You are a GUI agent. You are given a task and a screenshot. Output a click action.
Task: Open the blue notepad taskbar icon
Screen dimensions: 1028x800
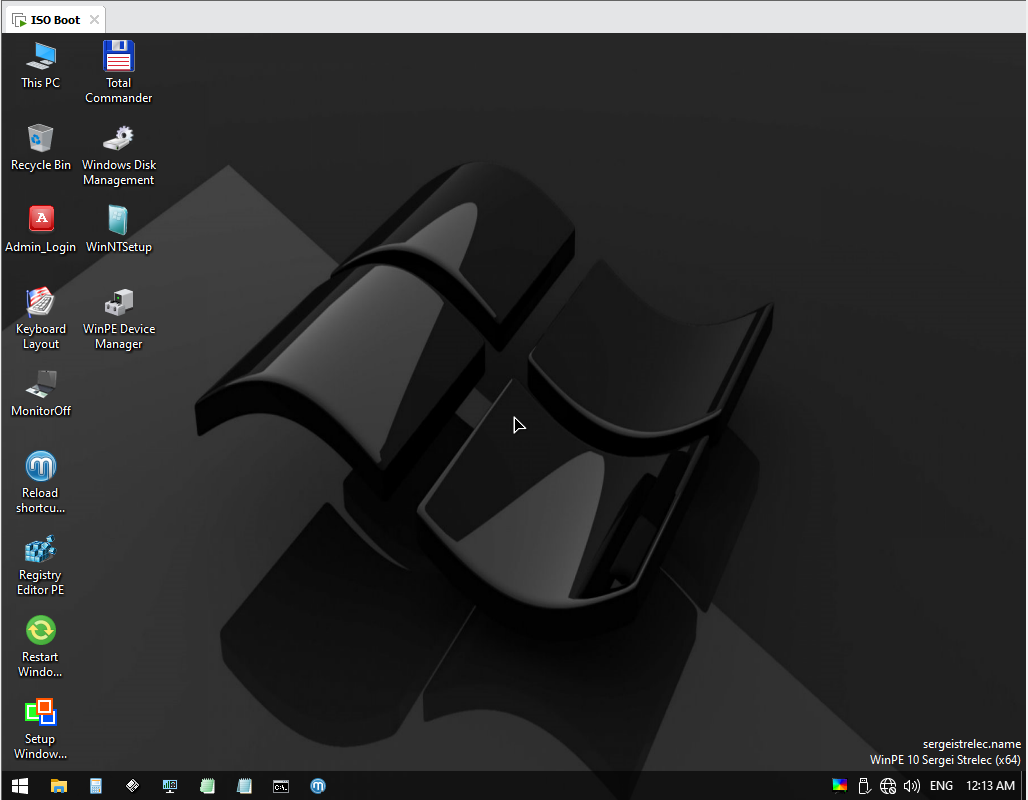click(x=244, y=786)
